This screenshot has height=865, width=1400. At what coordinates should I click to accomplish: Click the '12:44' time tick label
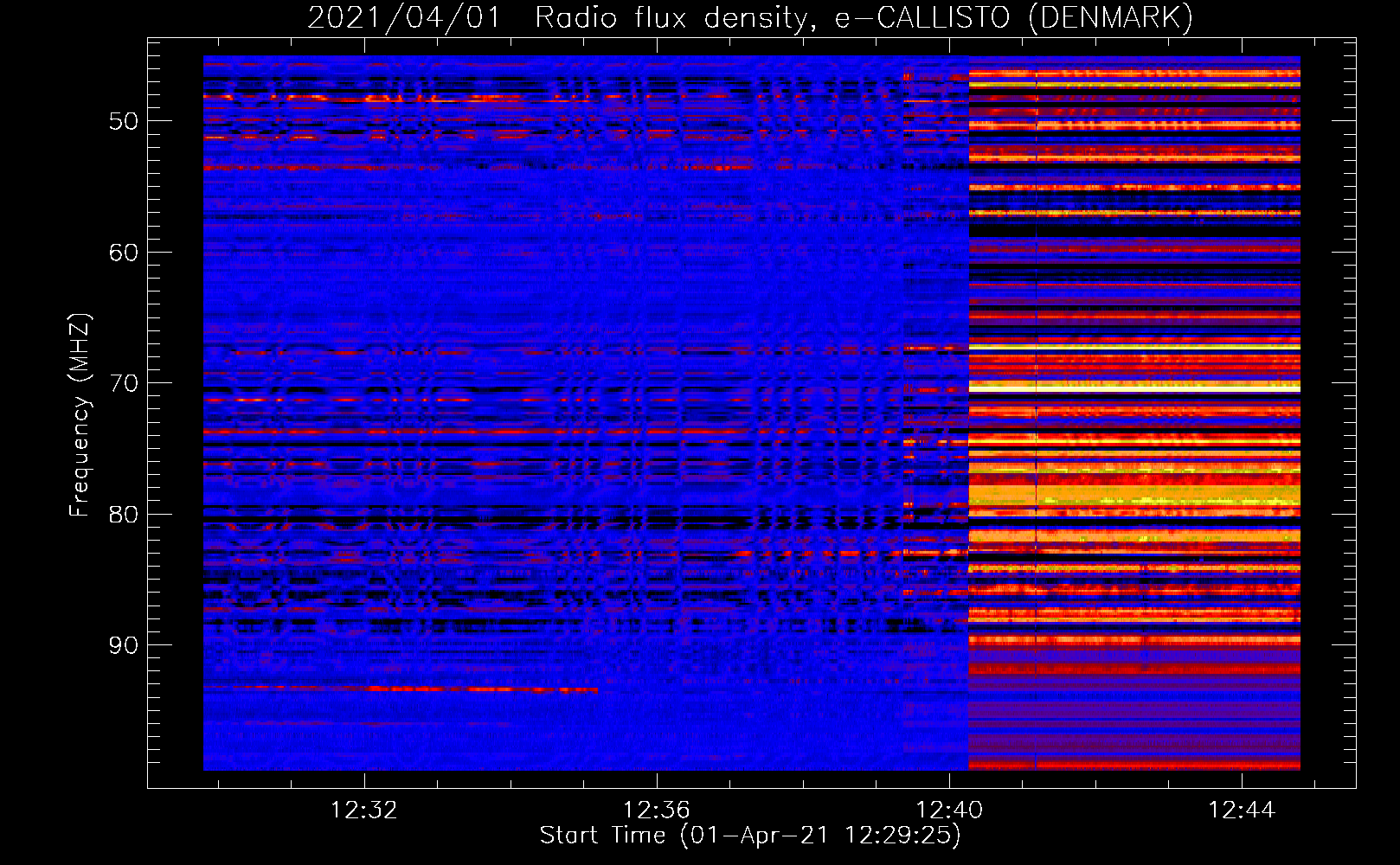point(1242,811)
